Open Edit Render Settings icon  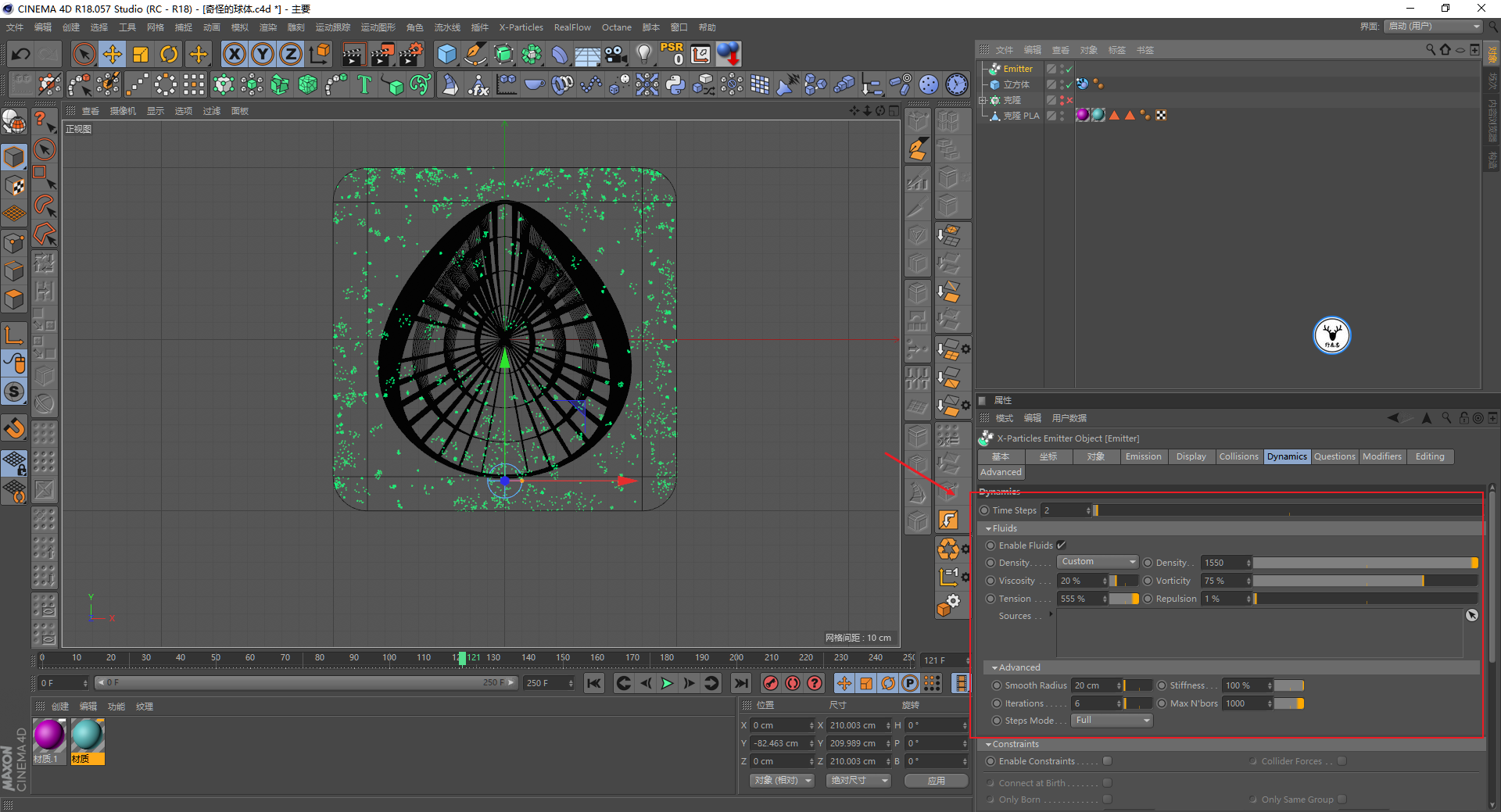coord(411,54)
